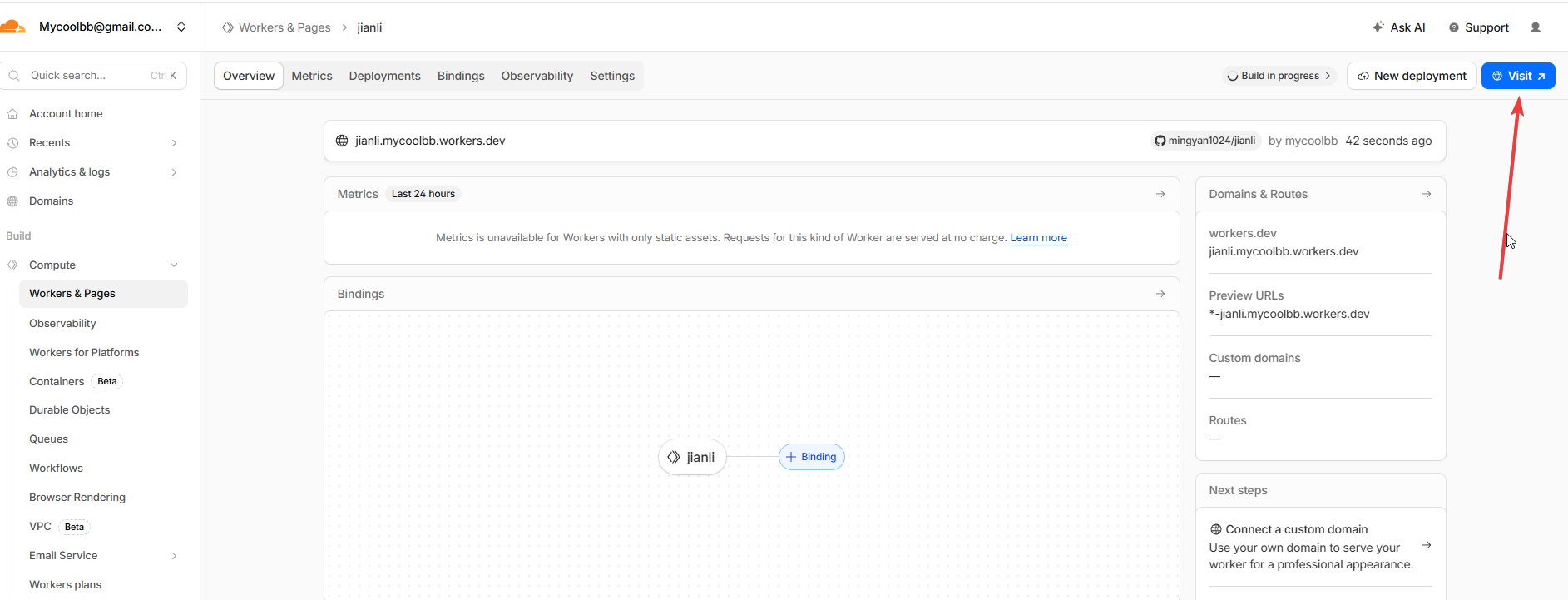1568x600 pixels.
Task: Click the jianli worker node in the bindings diagram
Action: click(692, 457)
